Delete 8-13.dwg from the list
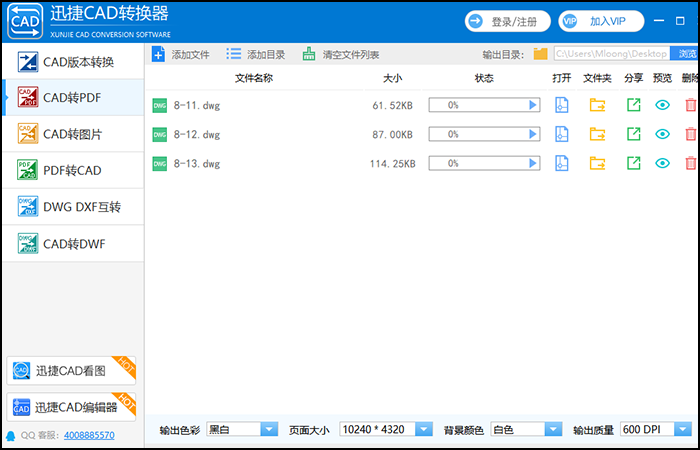 [x=691, y=163]
